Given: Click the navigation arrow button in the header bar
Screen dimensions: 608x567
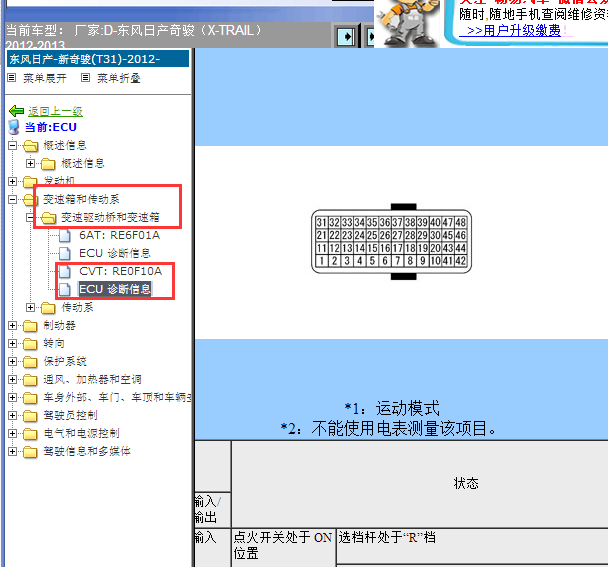Looking at the screenshot, I should pos(346,37).
